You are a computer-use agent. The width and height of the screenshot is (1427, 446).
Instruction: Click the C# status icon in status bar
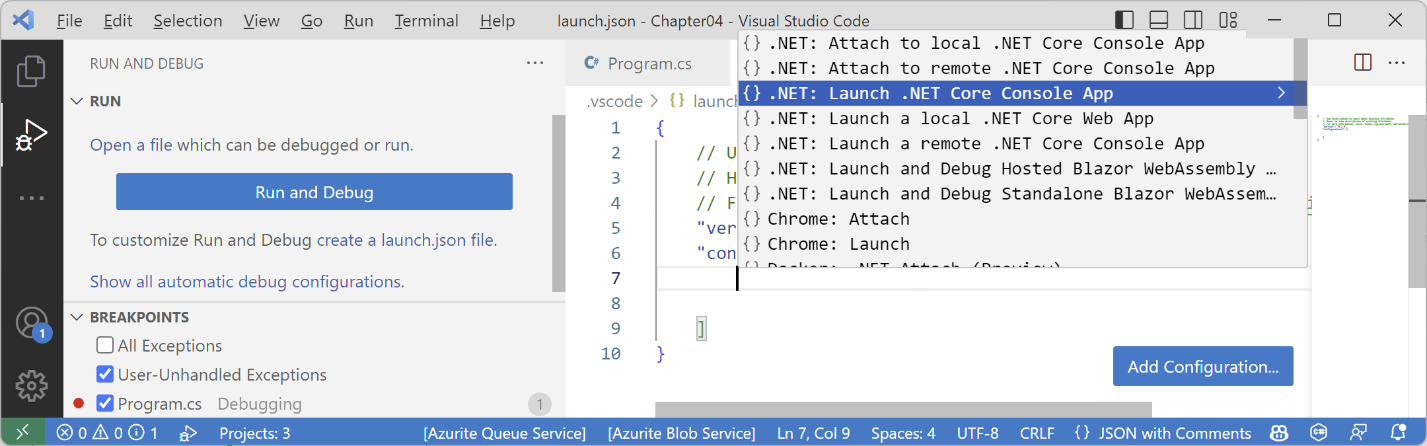[1317, 433]
